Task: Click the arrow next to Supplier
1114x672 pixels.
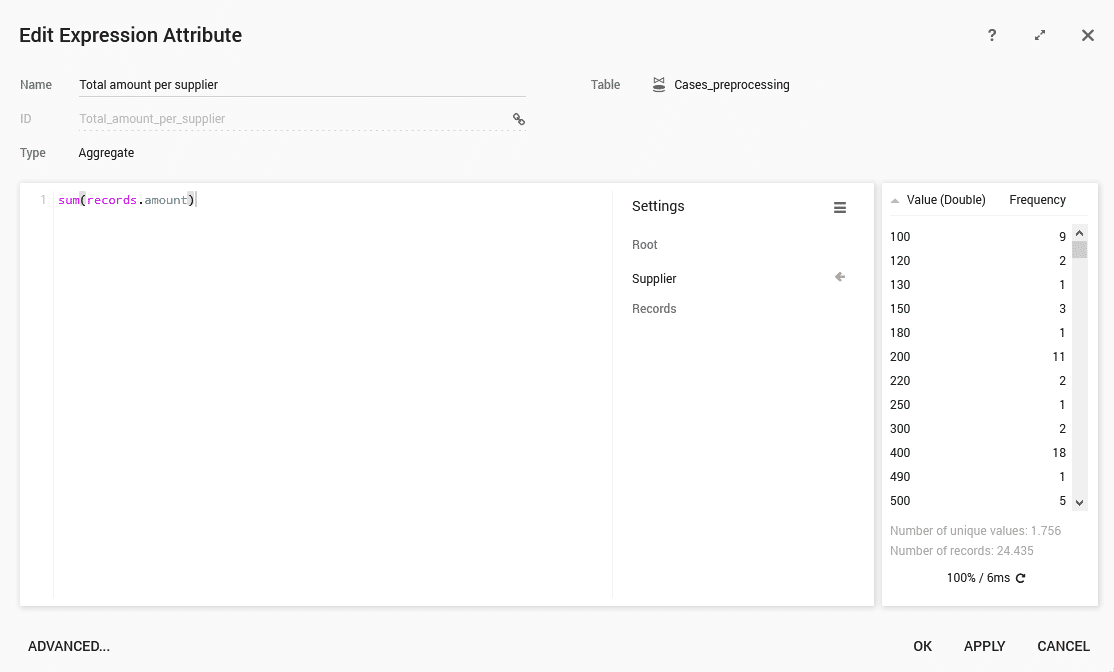Action: click(x=840, y=277)
